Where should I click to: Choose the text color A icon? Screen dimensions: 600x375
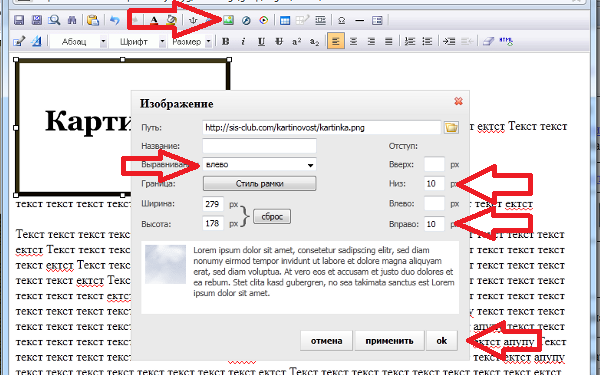coord(154,20)
